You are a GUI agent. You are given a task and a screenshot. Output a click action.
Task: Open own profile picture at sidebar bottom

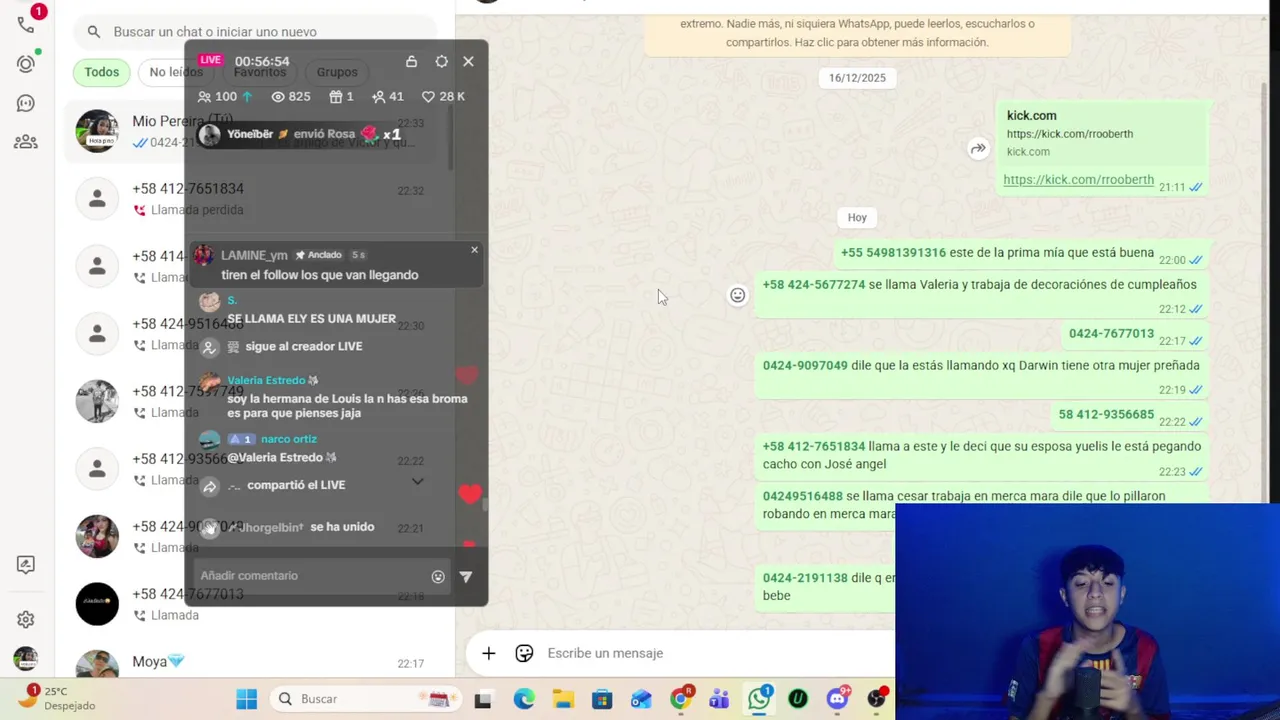[x=26, y=659]
